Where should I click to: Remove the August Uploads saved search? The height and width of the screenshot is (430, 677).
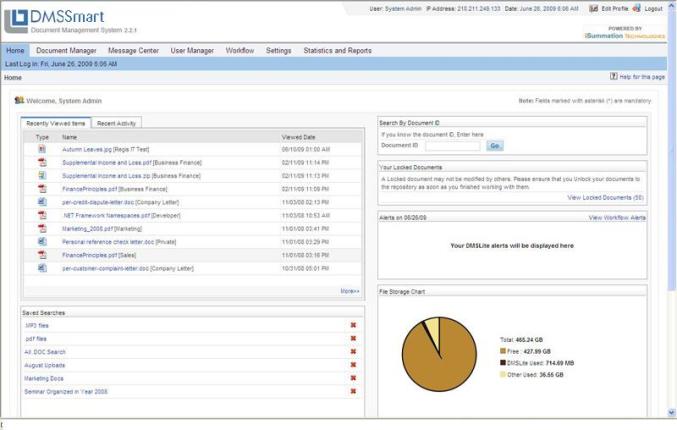[353, 365]
